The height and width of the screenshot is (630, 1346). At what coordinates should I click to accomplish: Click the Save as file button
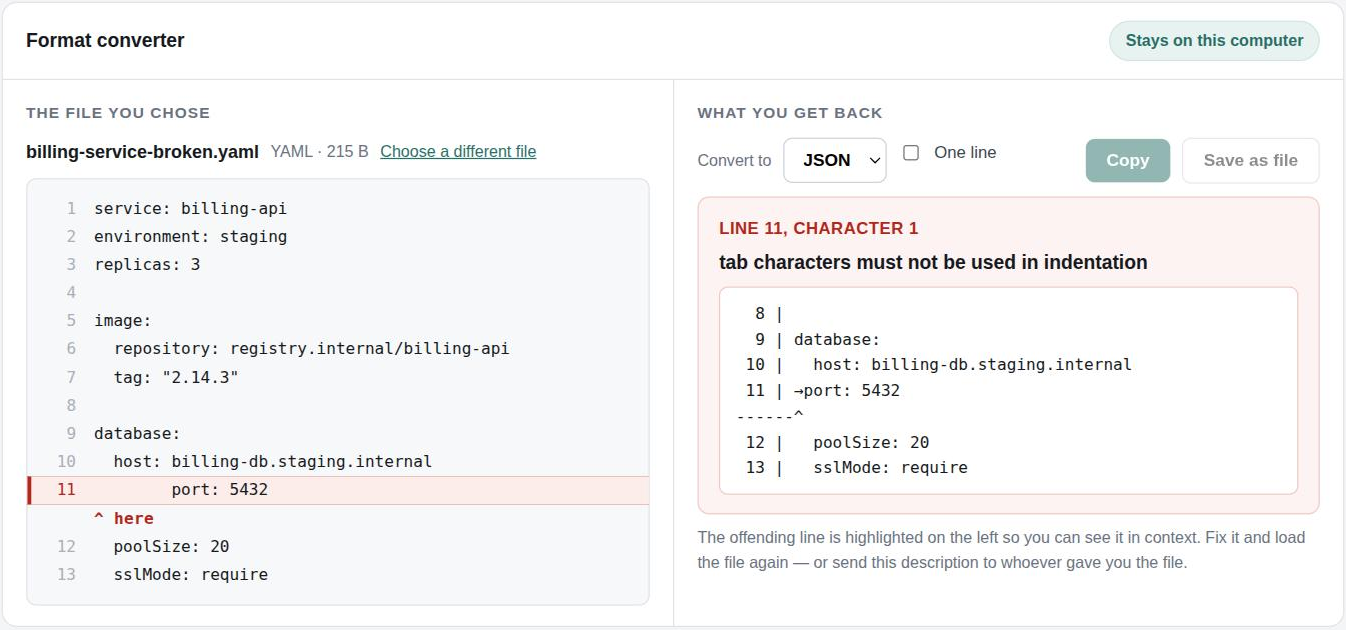1250,160
